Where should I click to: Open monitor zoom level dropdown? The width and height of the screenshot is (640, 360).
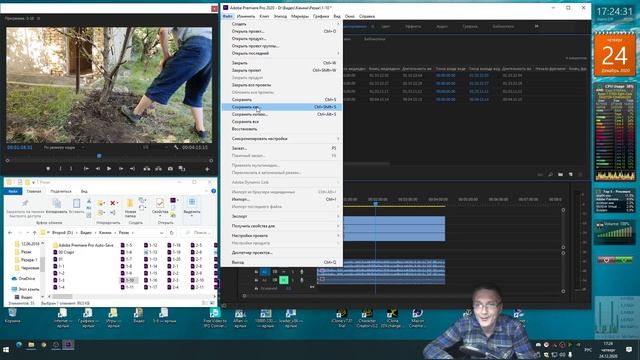pyautogui.click(x=63, y=147)
